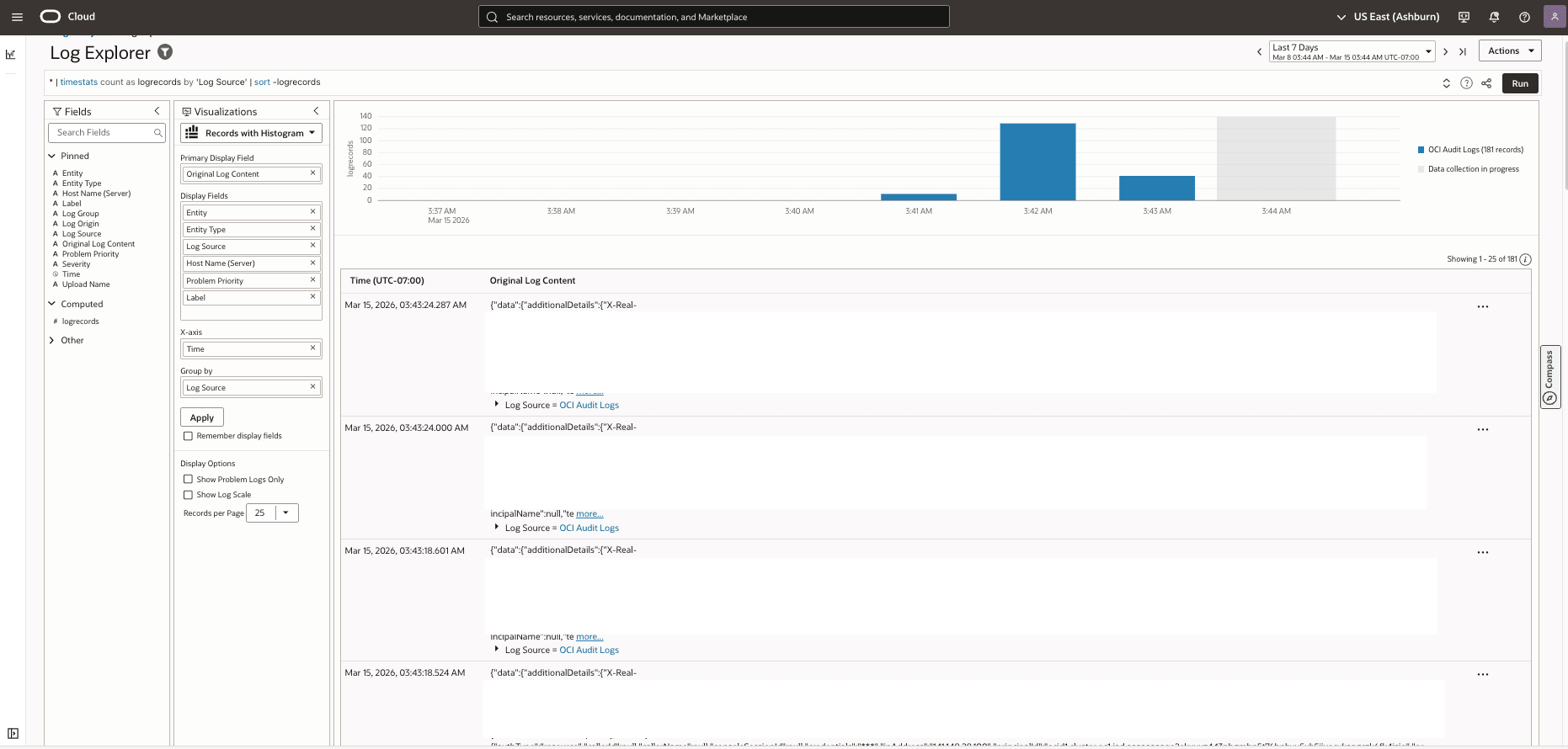Remove Host Name (Server) display field

[x=312, y=263]
